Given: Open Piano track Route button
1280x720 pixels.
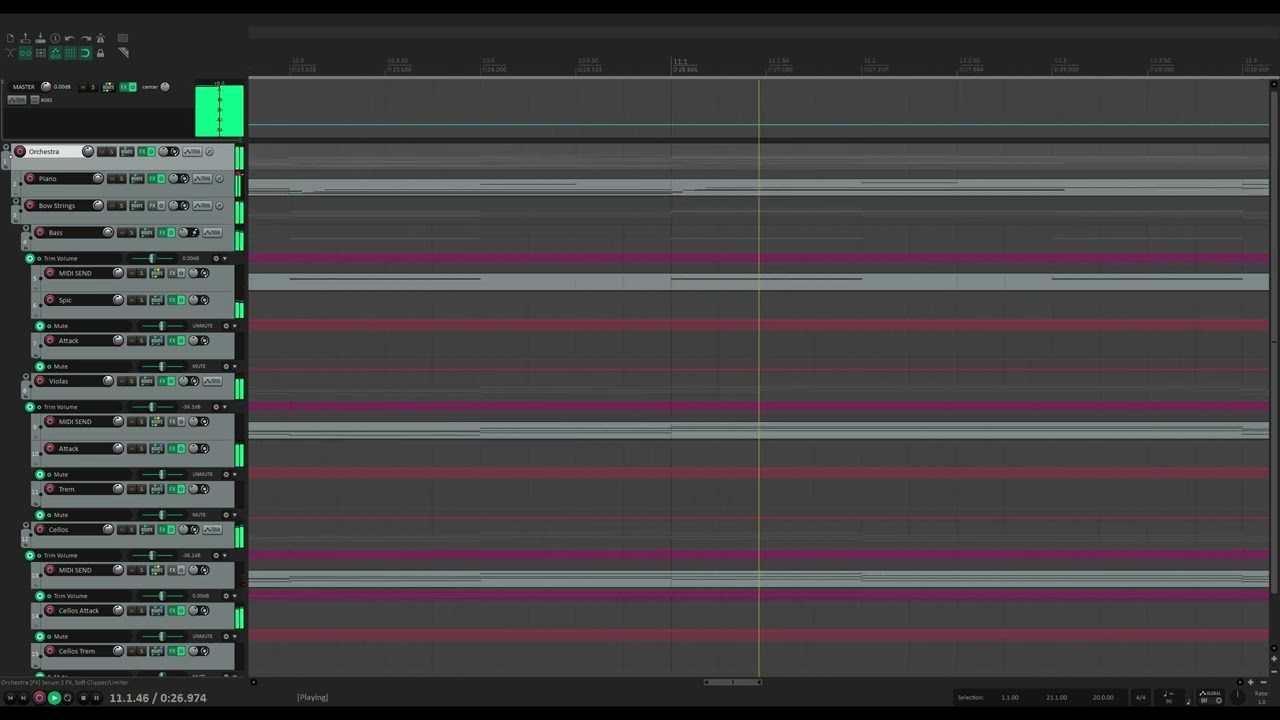Looking at the screenshot, I should [137, 179].
